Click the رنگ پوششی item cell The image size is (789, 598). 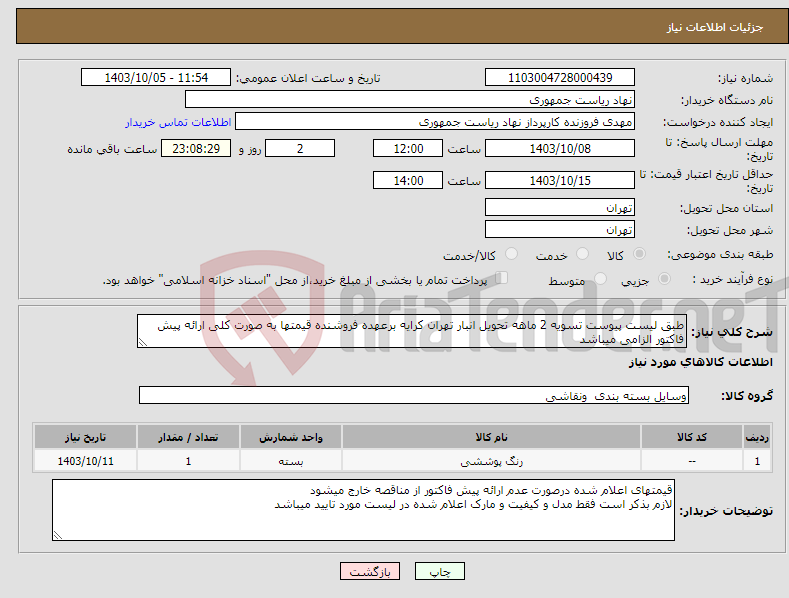pyautogui.click(x=491, y=461)
